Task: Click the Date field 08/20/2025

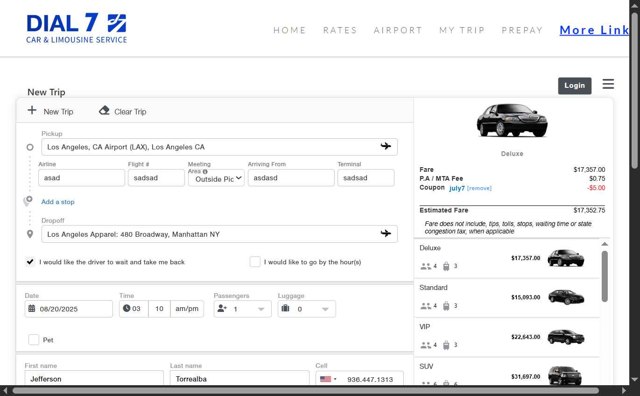Action: click(x=69, y=309)
